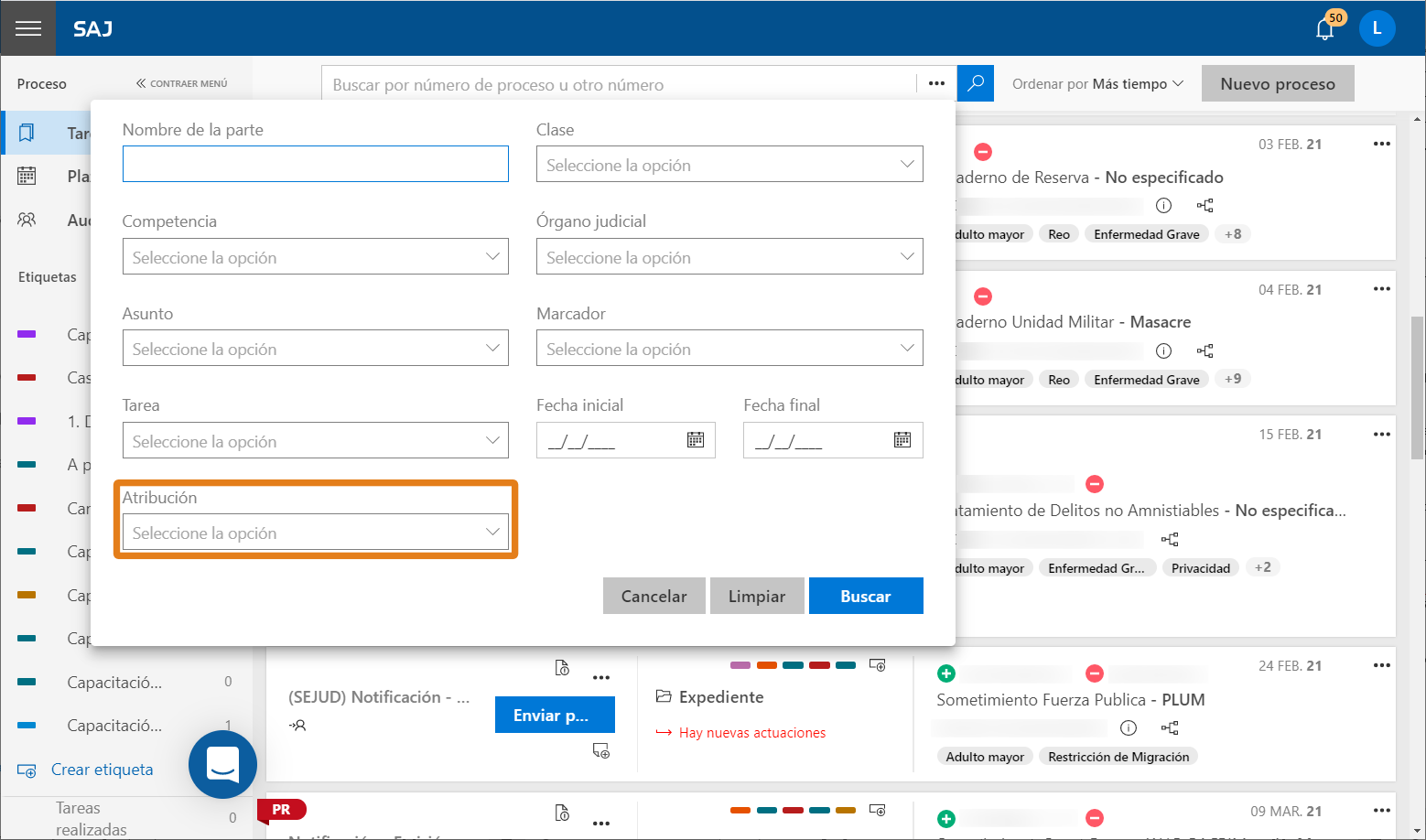Viewport: 1426px width, 840px height.
Task: Click search by process number field
Action: point(619,84)
